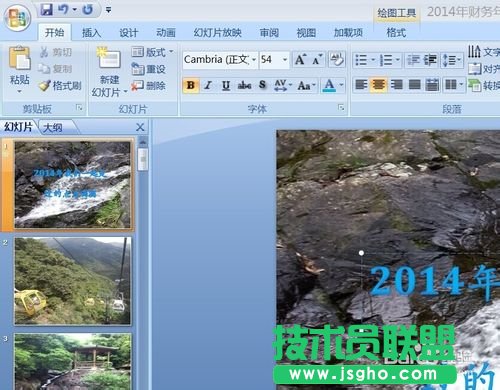Open font color dropdown arrow

pyautogui.click(x=341, y=85)
